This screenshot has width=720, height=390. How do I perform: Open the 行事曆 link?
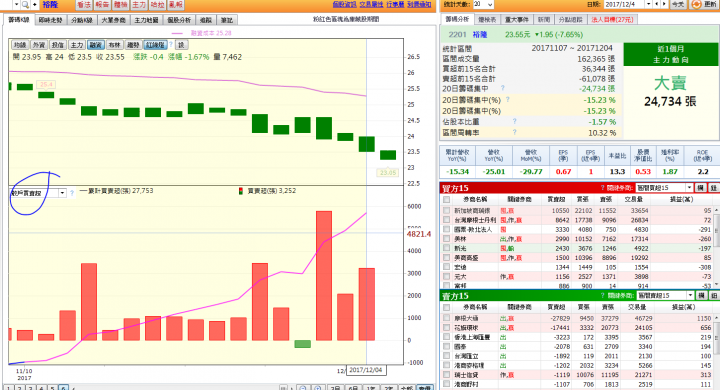click(395, 4)
